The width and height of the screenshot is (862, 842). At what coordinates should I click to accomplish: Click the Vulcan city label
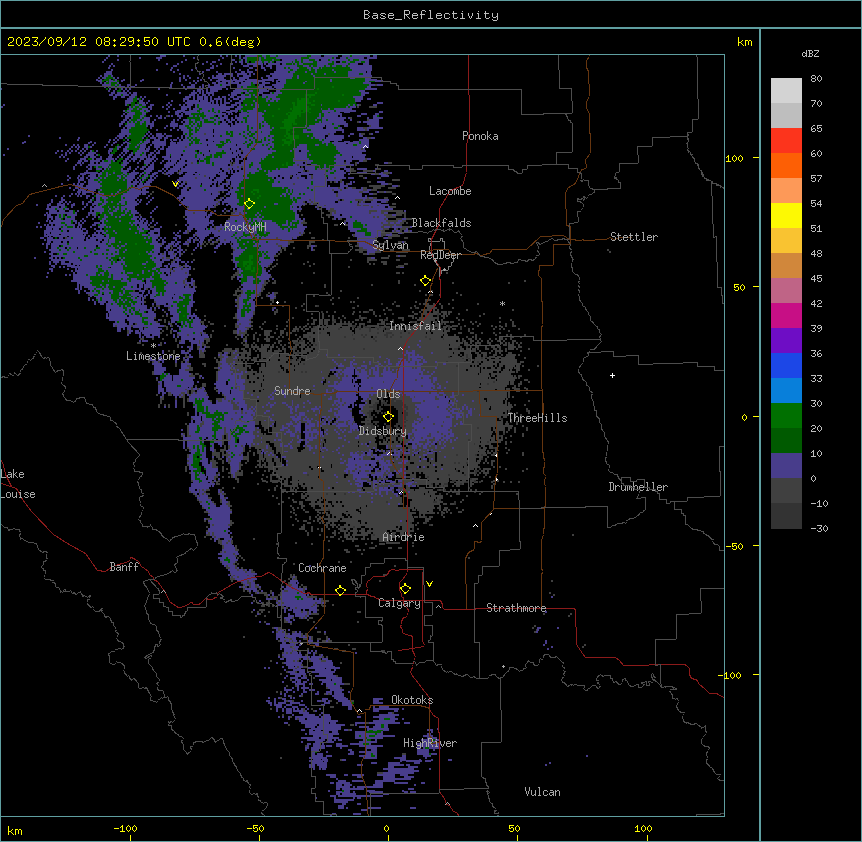click(542, 792)
